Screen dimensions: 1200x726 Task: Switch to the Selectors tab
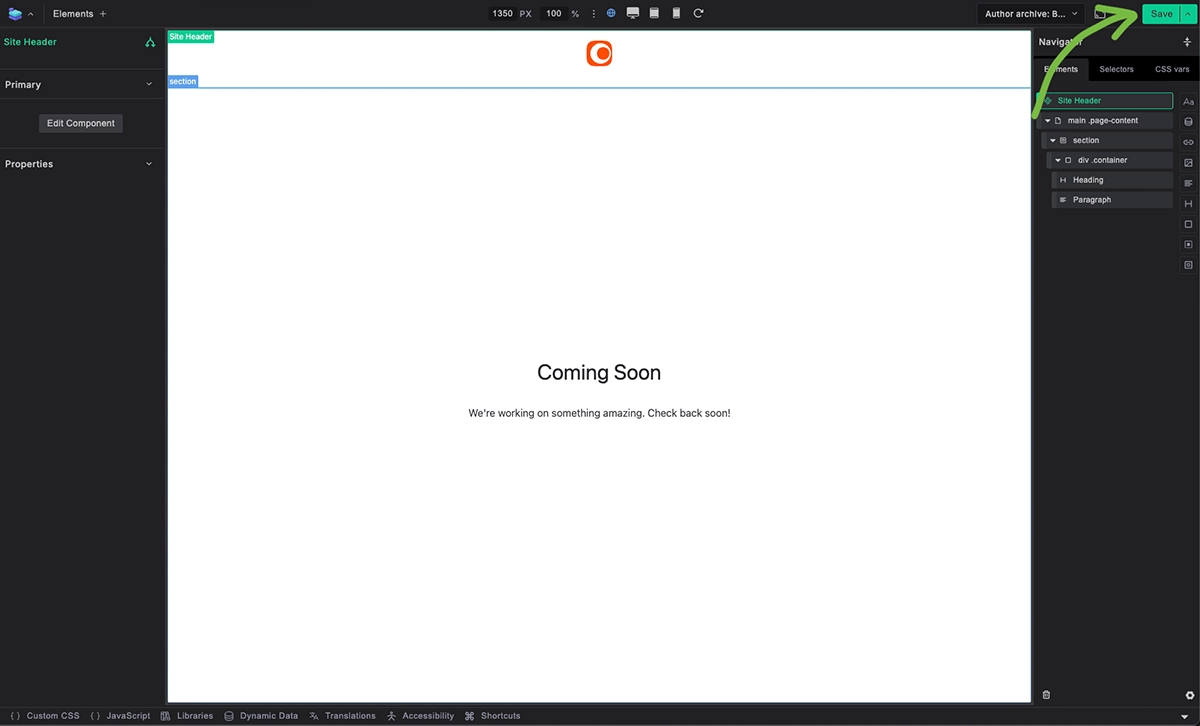coord(1116,69)
